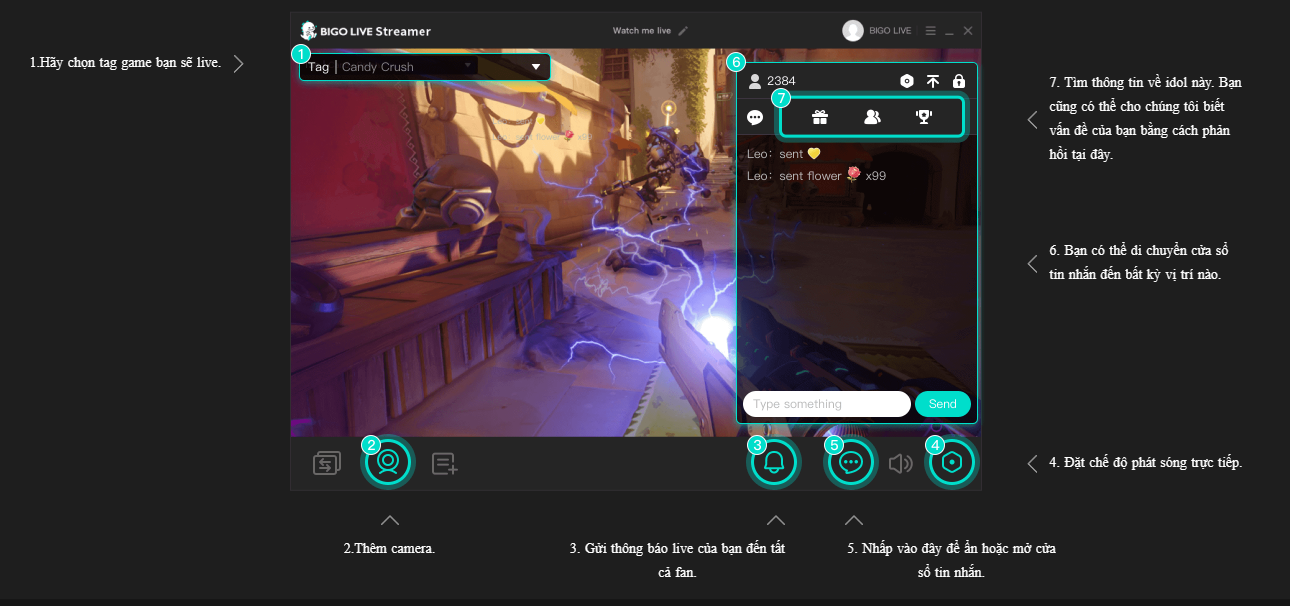Expand the Tag dropdown white arrow

(536, 67)
